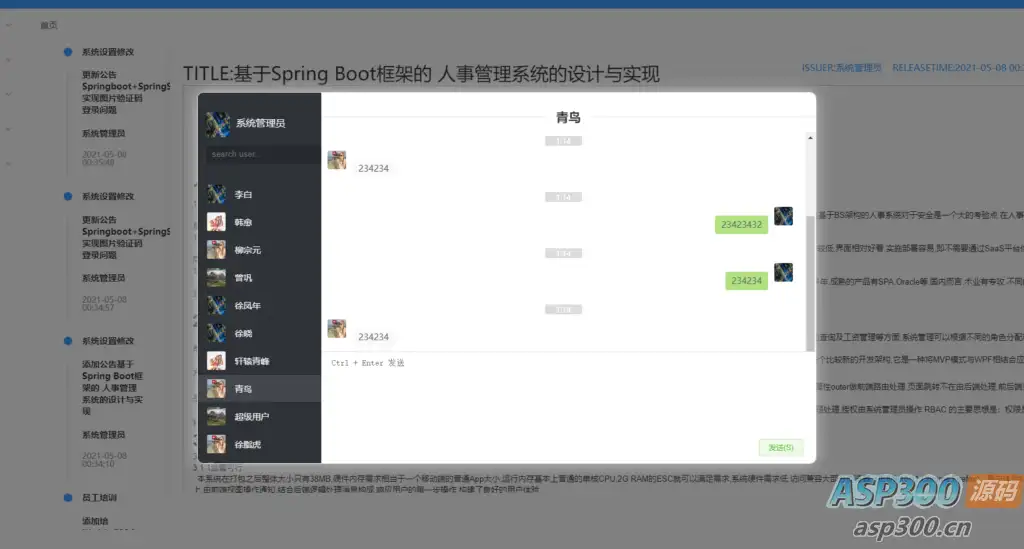The height and width of the screenshot is (549, 1024).
Task: Click the 青鸟 chat title
Action: 568,118
